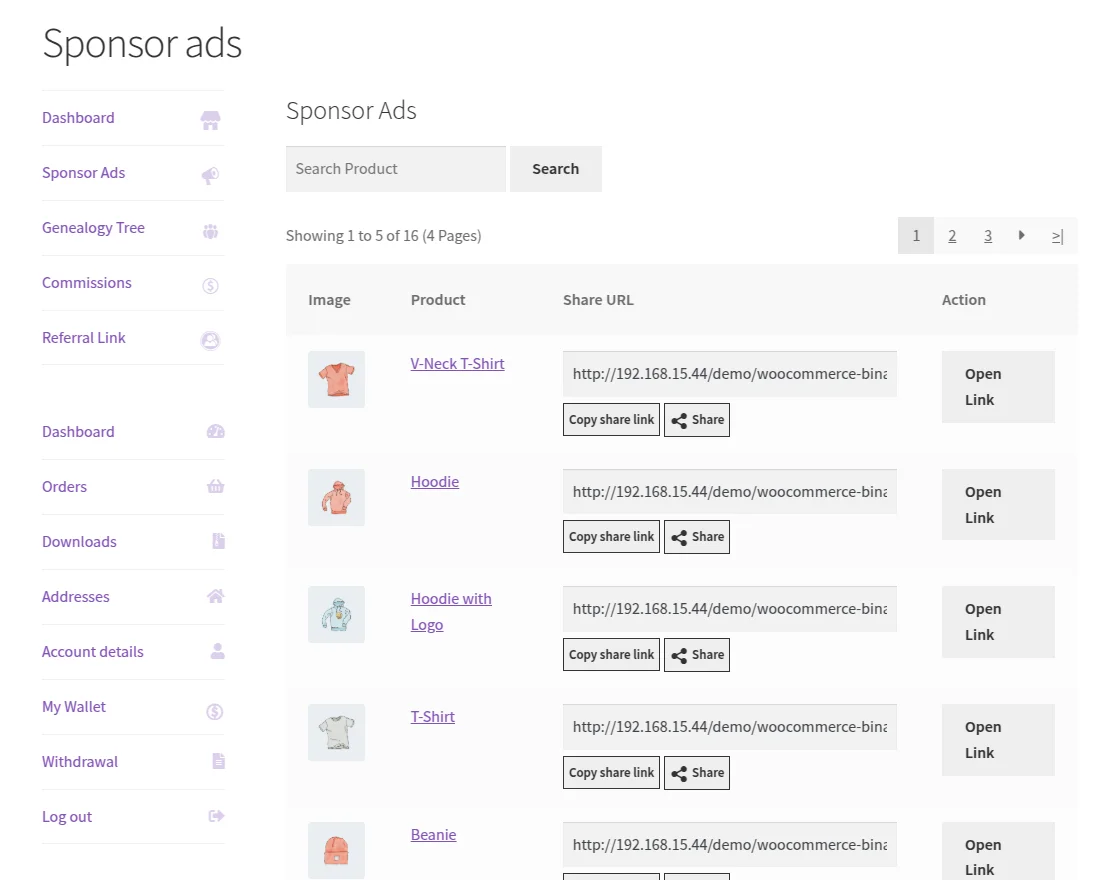The width and height of the screenshot is (1120, 880).
Task: Click Copy share link for Hoodie
Action: click(x=610, y=537)
